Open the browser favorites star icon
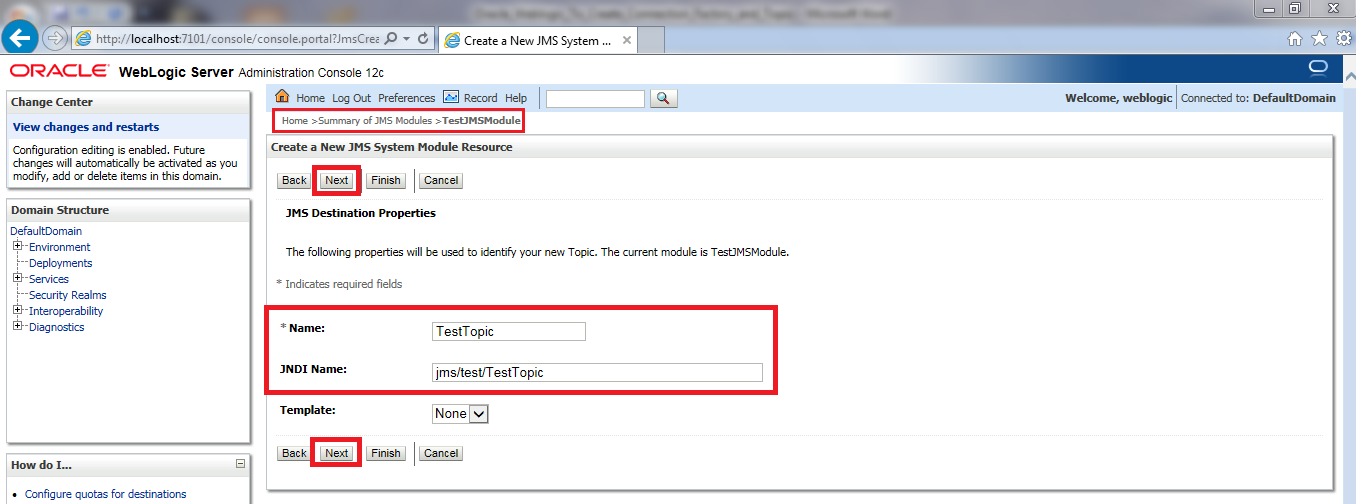1356x504 pixels. point(1319,39)
